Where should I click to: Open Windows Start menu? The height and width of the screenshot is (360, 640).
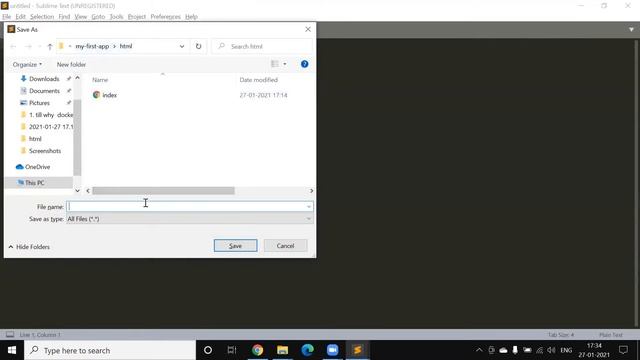point(12,350)
